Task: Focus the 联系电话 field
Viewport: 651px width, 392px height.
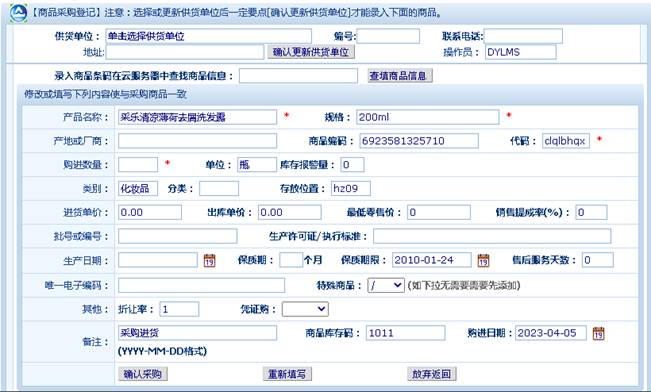Action: click(x=523, y=36)
